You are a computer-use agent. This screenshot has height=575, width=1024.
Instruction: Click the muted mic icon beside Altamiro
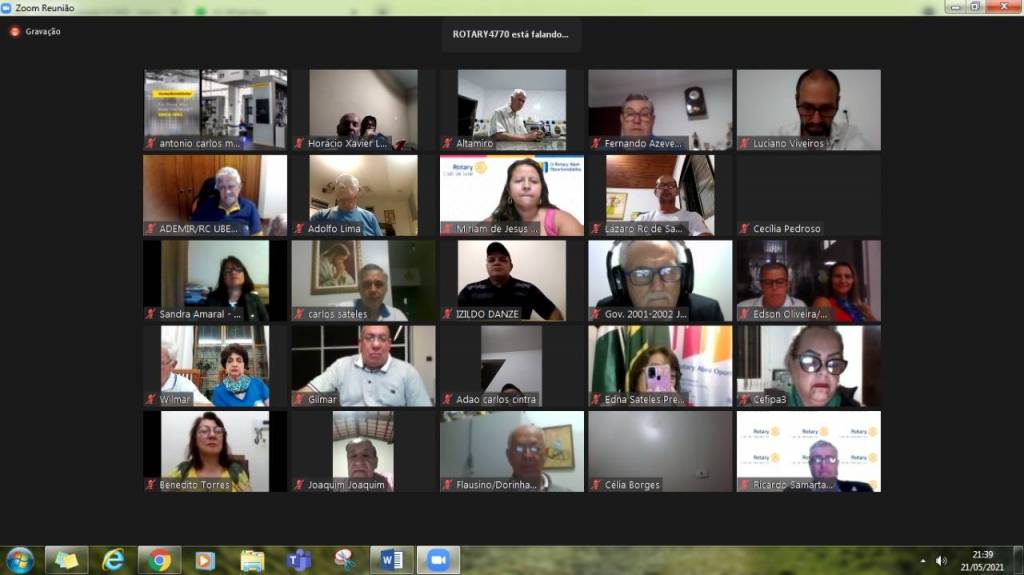[x=448, y=143]
